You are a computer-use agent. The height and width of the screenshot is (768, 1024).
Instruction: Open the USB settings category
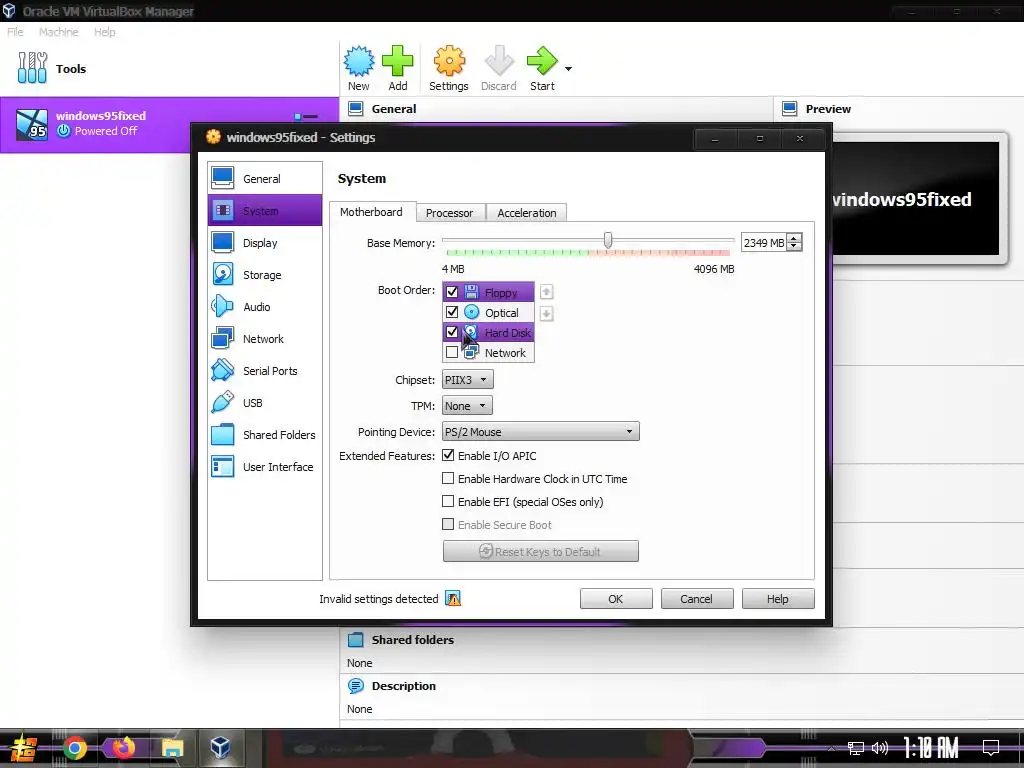[x=264, y=402]
